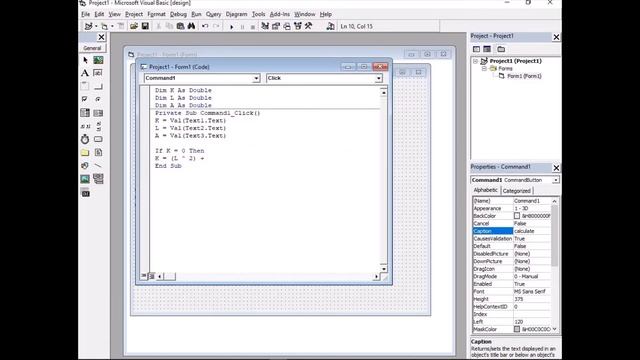Select the Label control tool

tap(85, 73)
